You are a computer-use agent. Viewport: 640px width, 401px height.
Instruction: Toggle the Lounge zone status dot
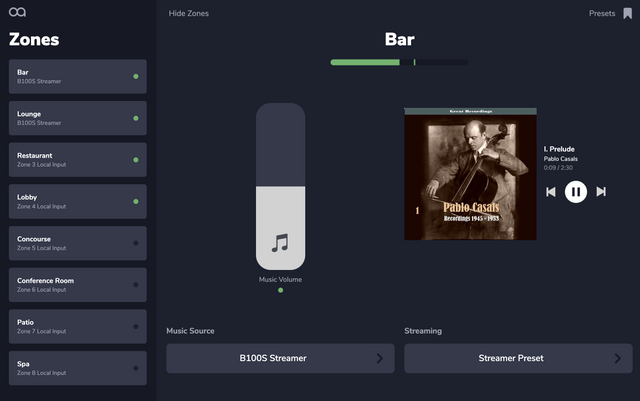click(136, 118)
